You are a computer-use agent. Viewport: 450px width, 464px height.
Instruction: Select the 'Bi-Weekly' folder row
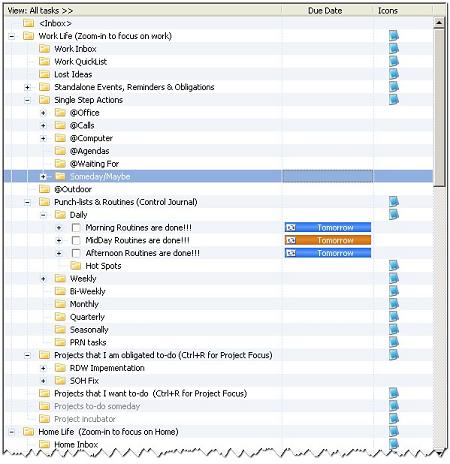(219, 291)
